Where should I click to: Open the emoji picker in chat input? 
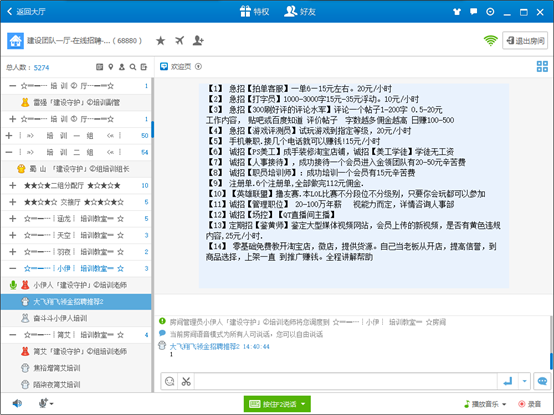[x=170, y=381]
